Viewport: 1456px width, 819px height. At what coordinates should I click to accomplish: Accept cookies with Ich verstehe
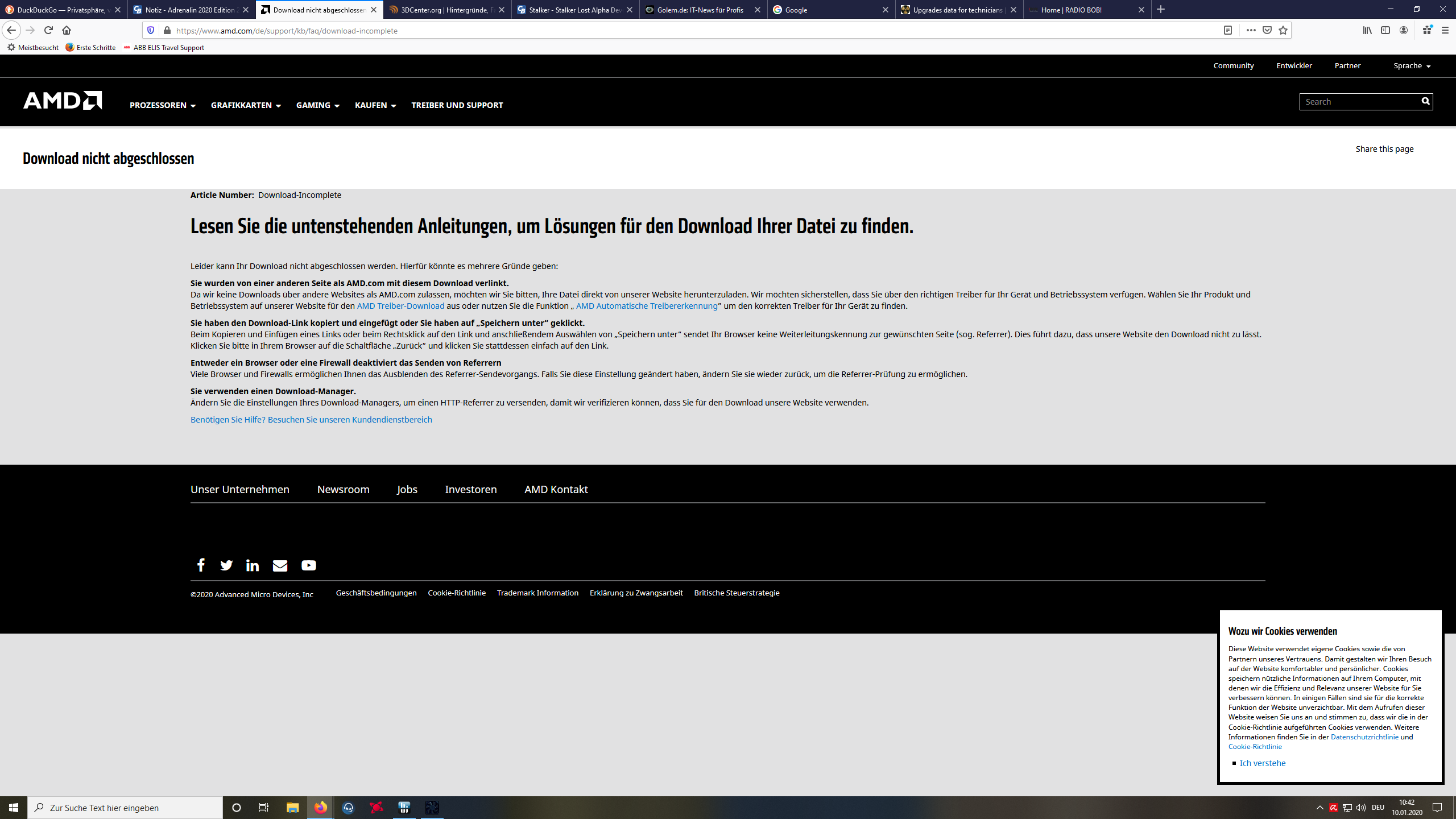tap(1262, 763)
